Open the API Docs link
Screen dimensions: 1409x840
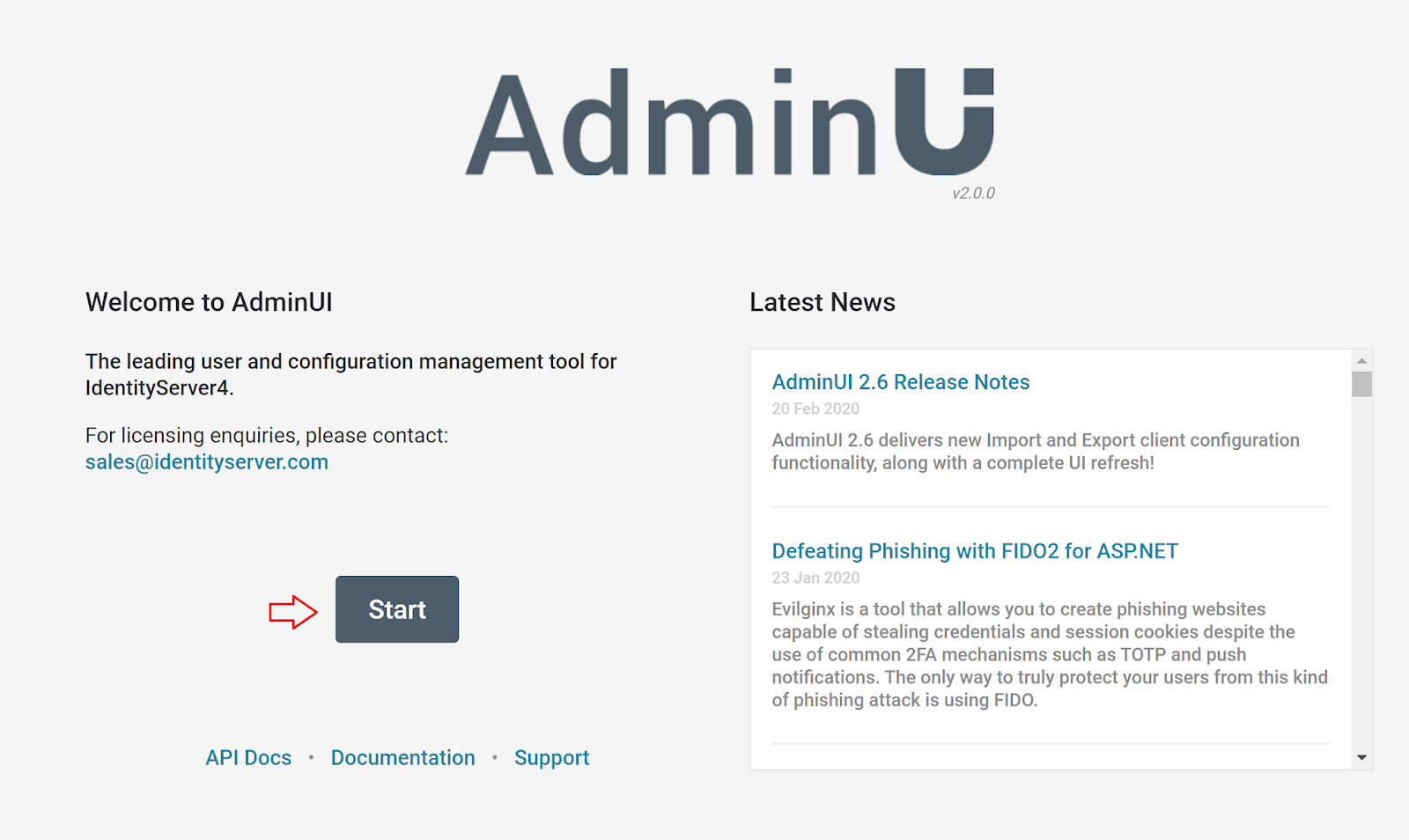pyautogui.click(x=248, y=758)
